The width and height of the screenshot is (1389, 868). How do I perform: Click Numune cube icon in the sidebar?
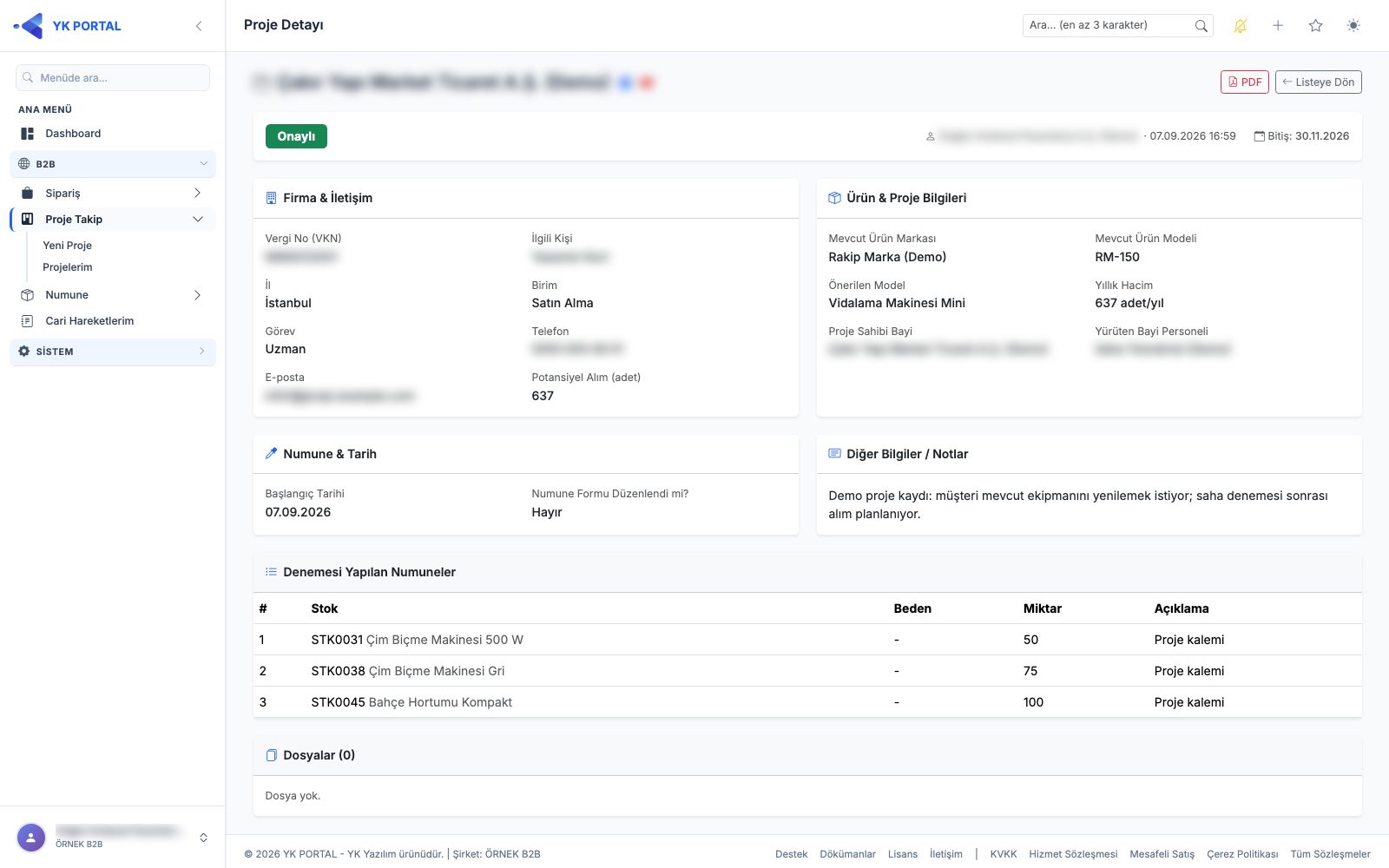pyautogui.click(x=27, y=295)
